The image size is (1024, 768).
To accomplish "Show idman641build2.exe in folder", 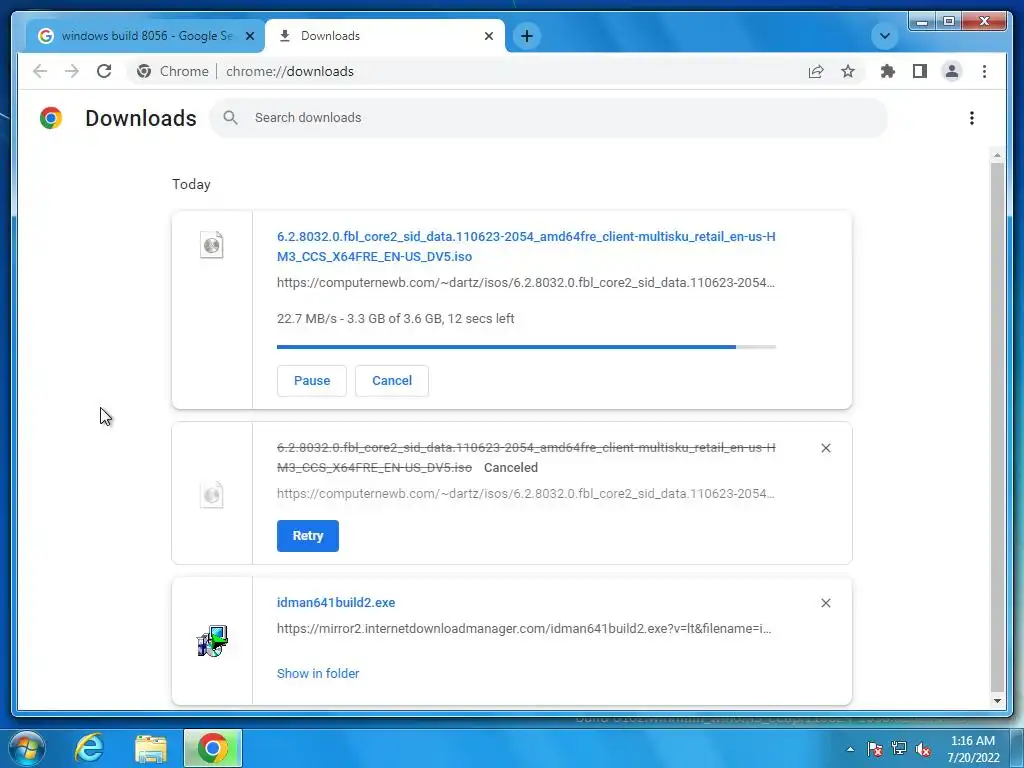I will tap(318, 673).
